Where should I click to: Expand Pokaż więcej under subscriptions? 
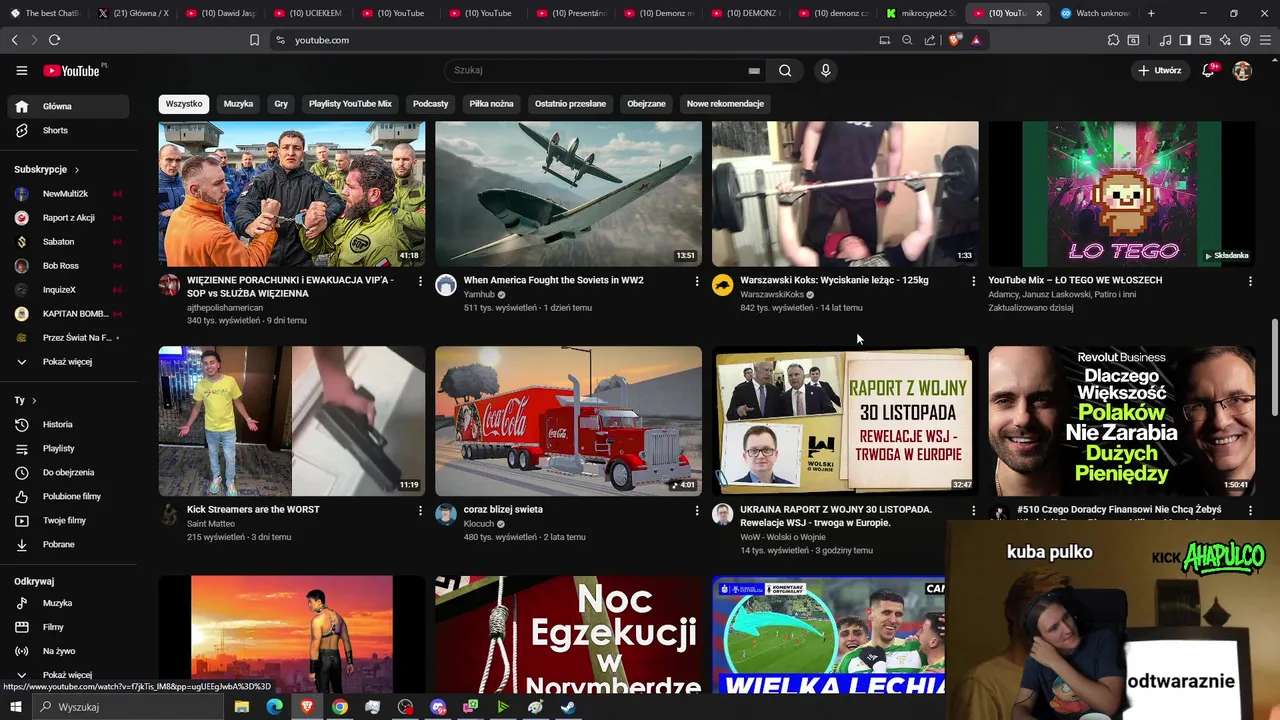point(66,362)
